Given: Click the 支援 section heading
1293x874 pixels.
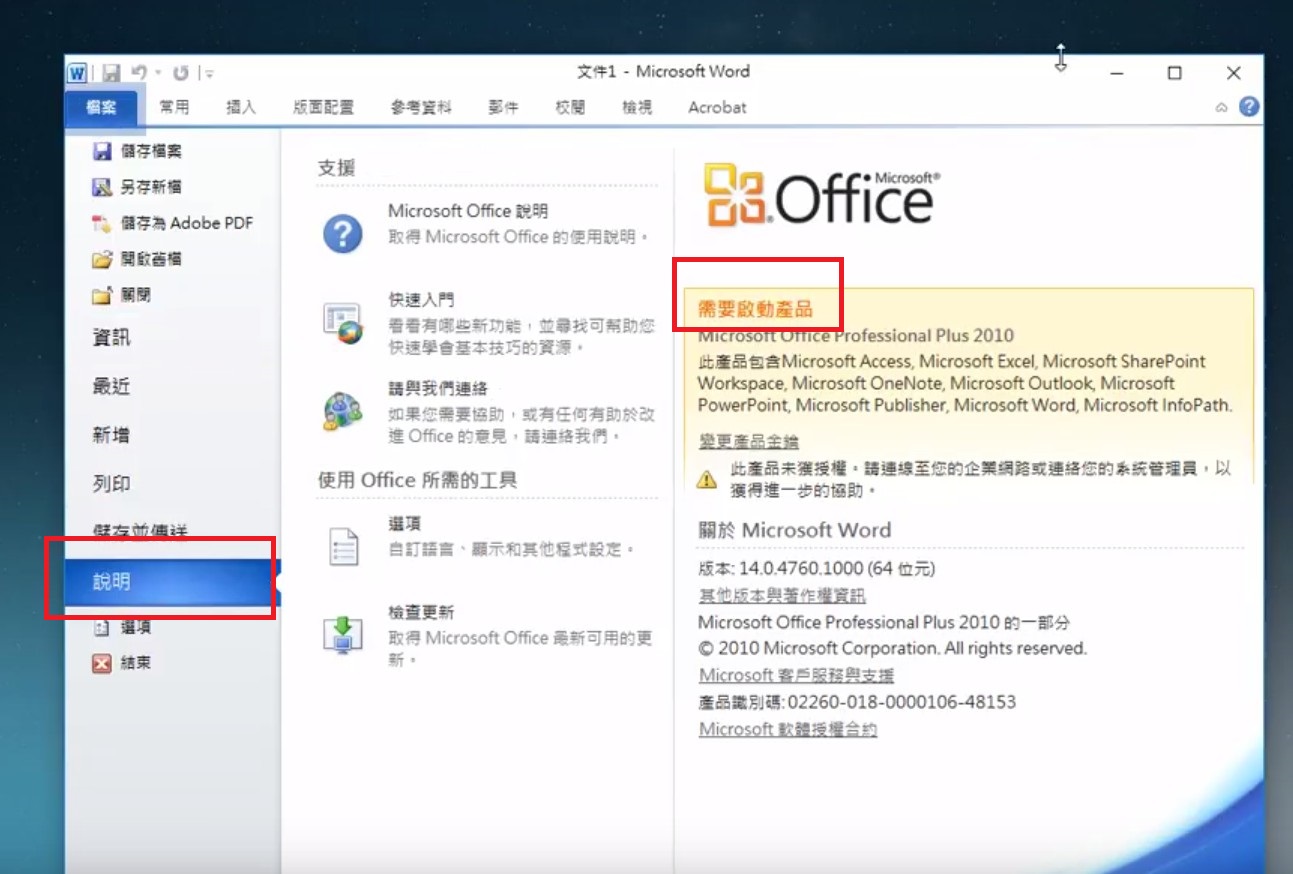Looking at the screenshot, I should [x=336, y=168].
